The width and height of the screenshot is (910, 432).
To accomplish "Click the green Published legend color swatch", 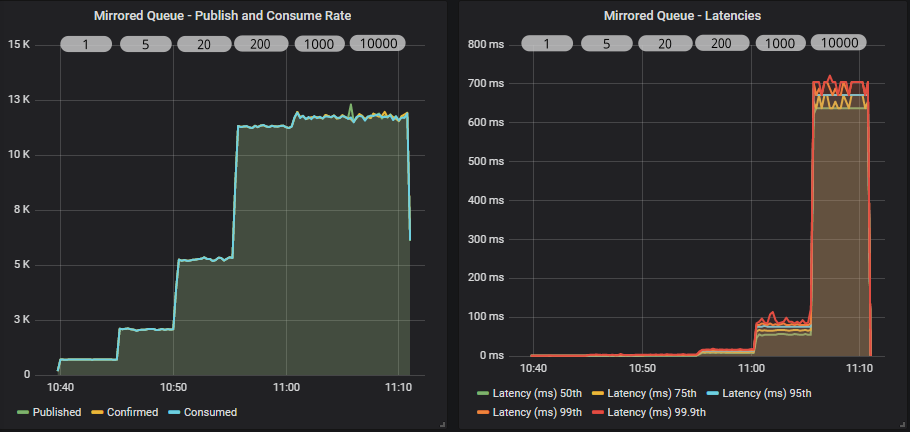I will (x=24, y=412).
